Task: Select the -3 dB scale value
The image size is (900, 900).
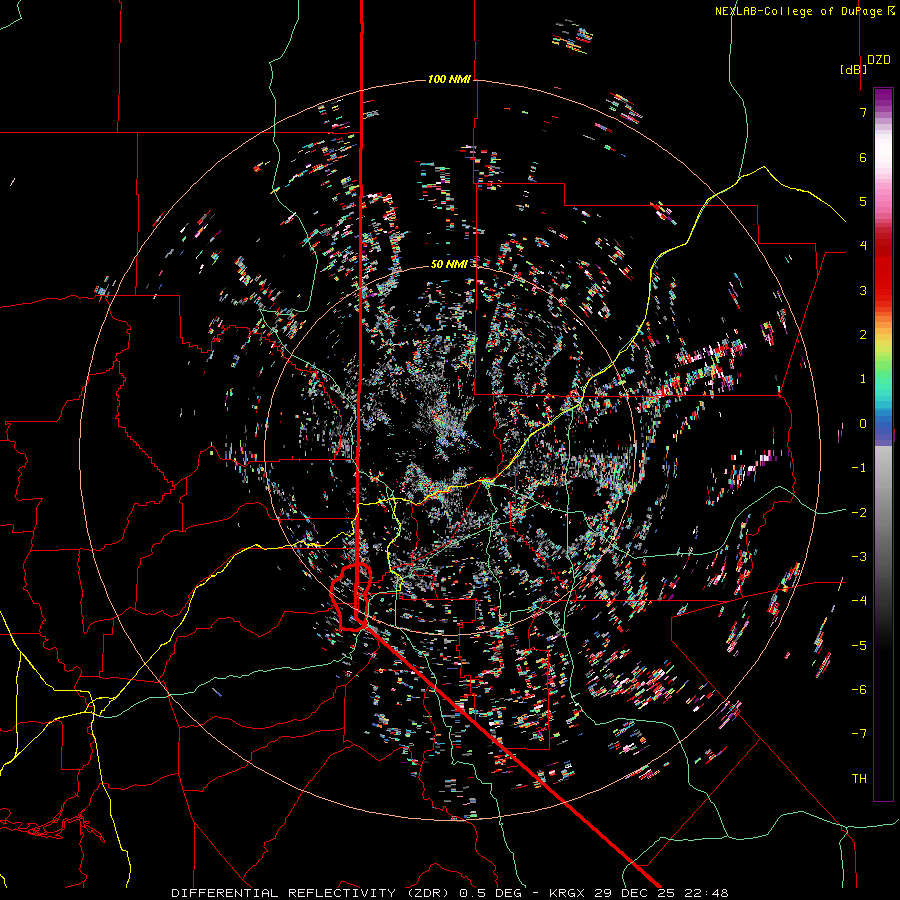Action: 859,557
